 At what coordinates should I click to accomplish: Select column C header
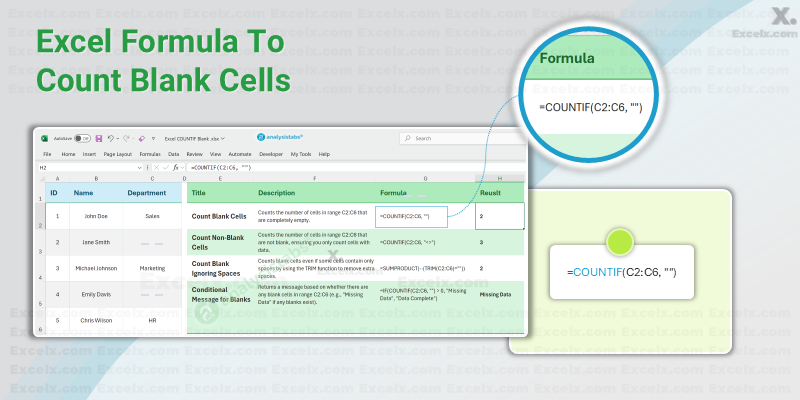[x=152, y=179]
